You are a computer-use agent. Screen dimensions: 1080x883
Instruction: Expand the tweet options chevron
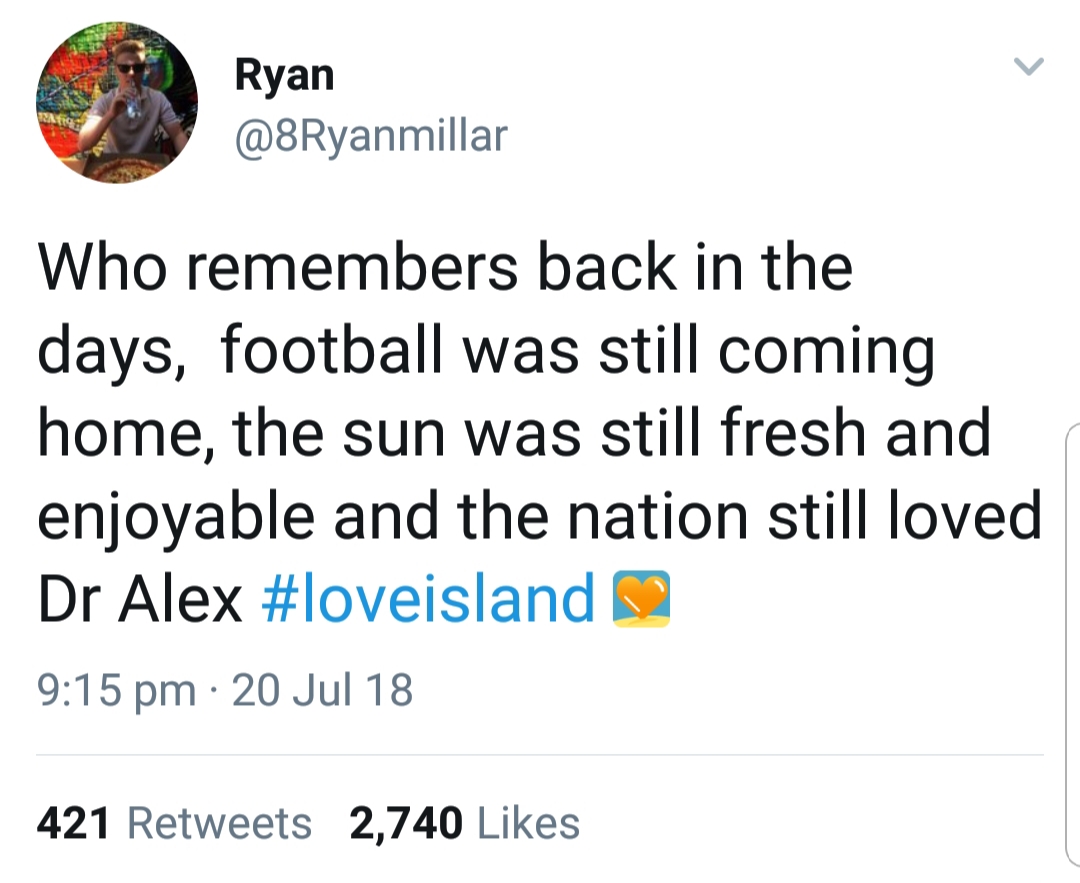pyautogui.click(x=1029, y=66)
